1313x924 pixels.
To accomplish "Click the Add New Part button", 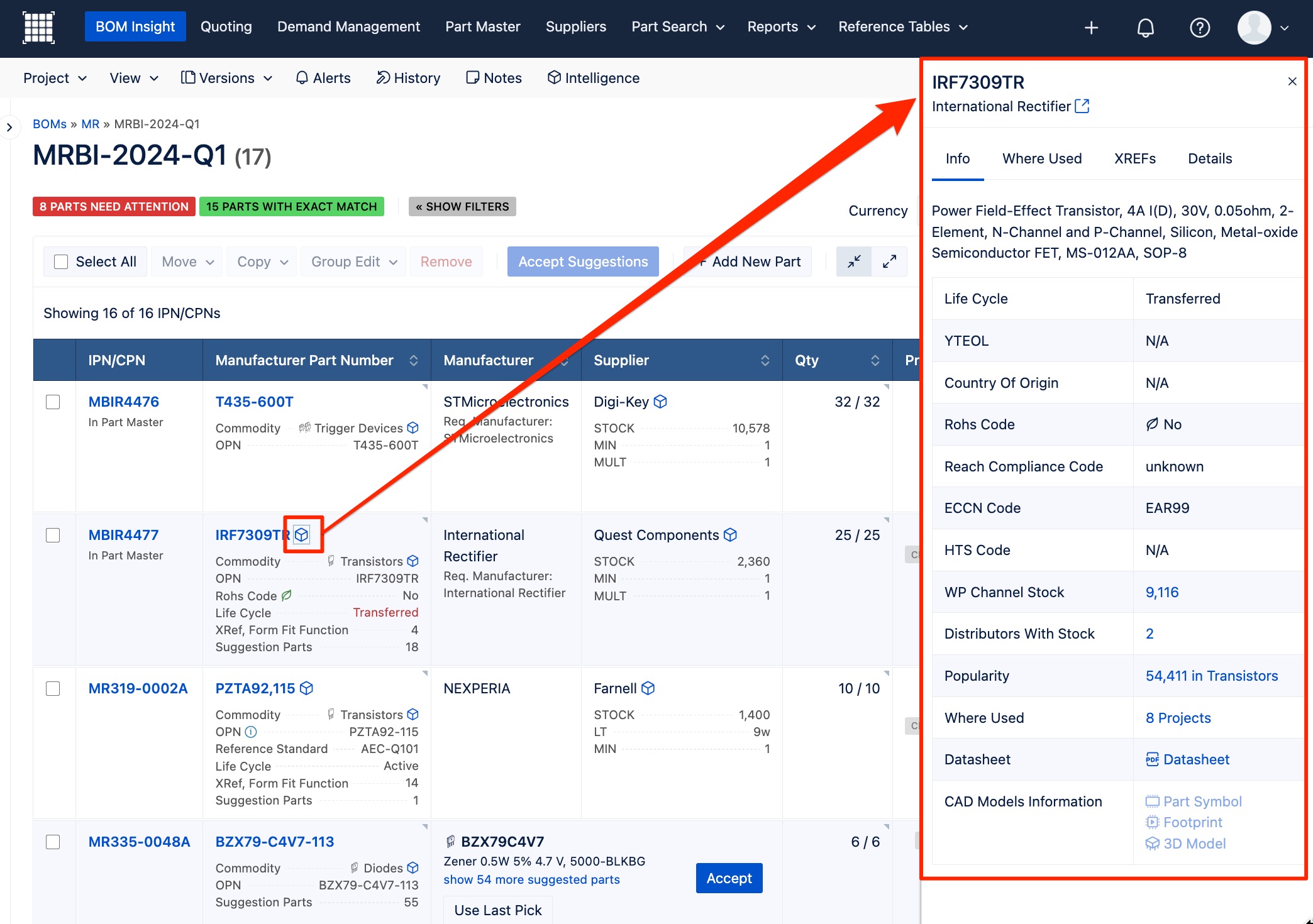I will (x=748, y=261).
